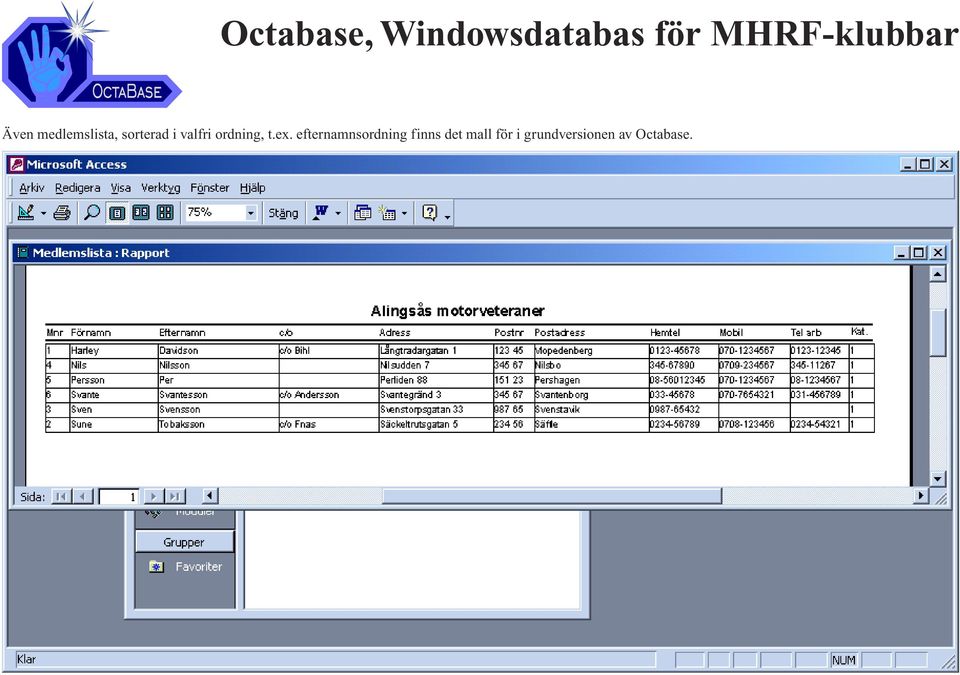Switch to two-pages preview
Image resolution: width=960 pixels, height=675 pixels.
(x=141, y=213)
